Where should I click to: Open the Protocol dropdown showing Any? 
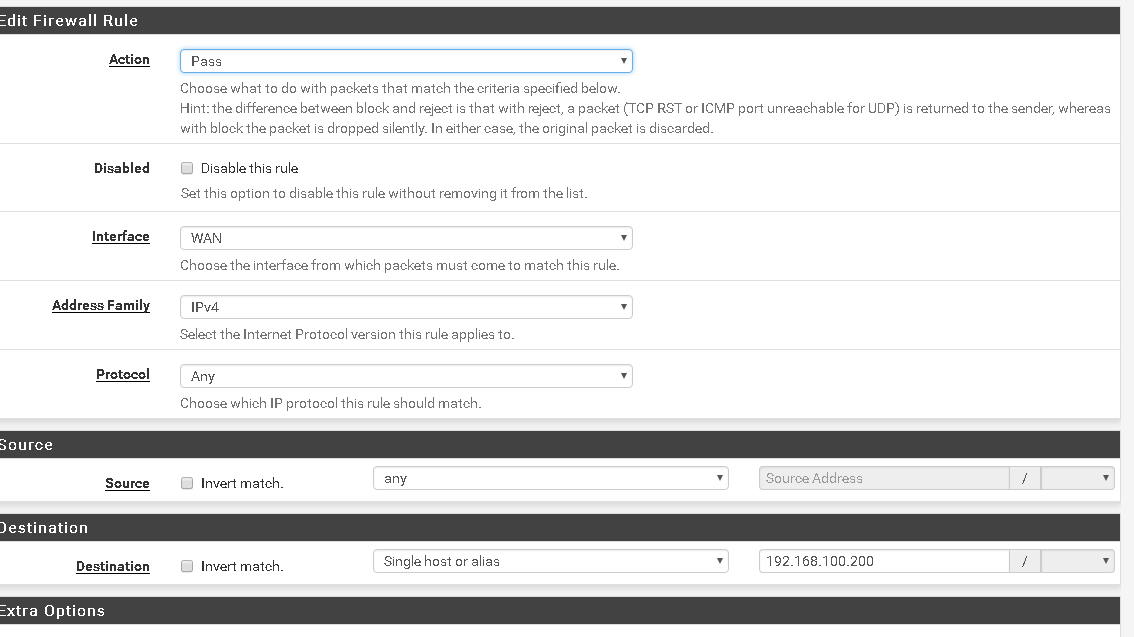[406, 376]
